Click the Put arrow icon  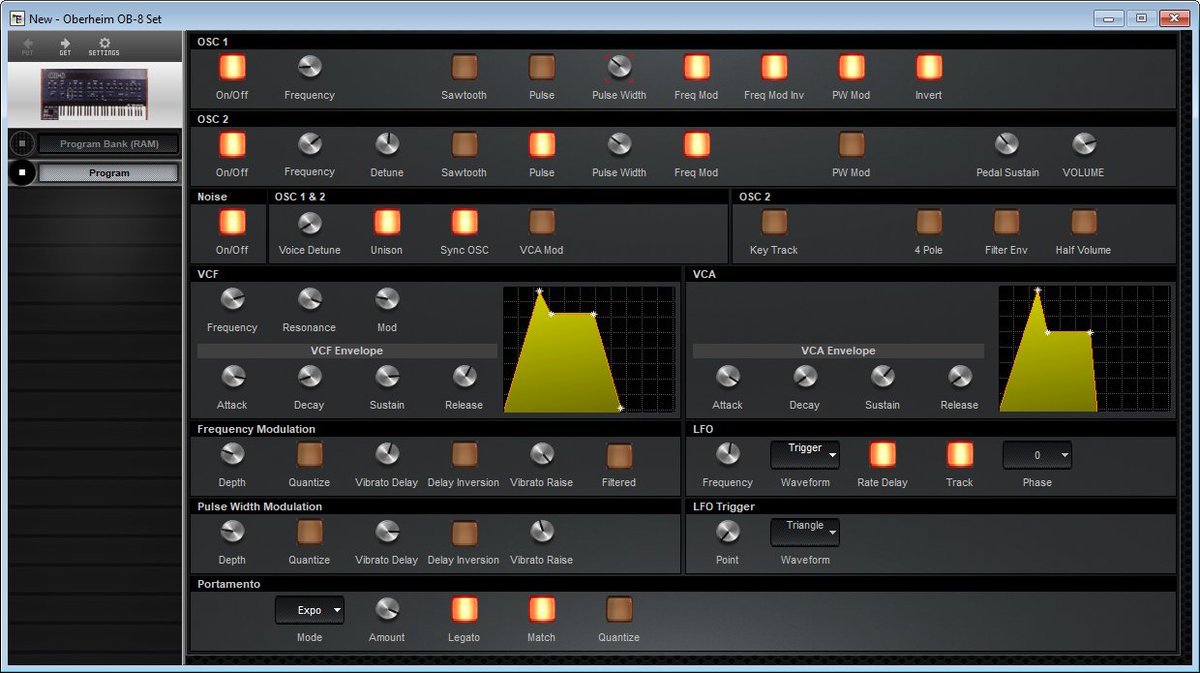(x=28, y=44)
